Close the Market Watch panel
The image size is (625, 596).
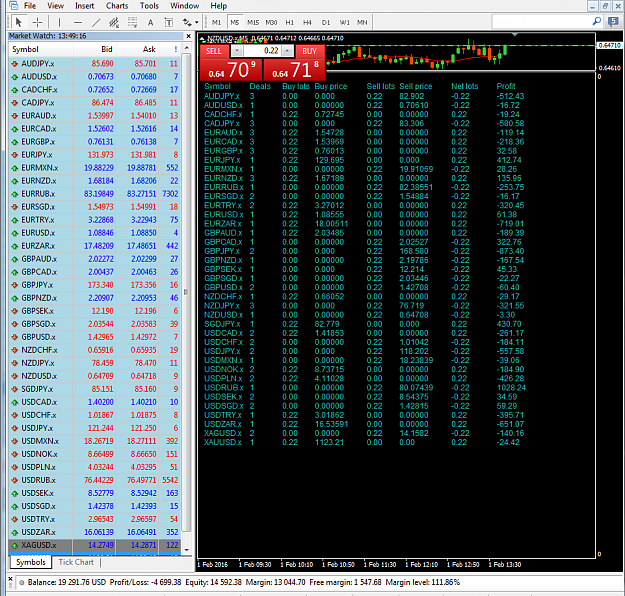click(189, 36)
